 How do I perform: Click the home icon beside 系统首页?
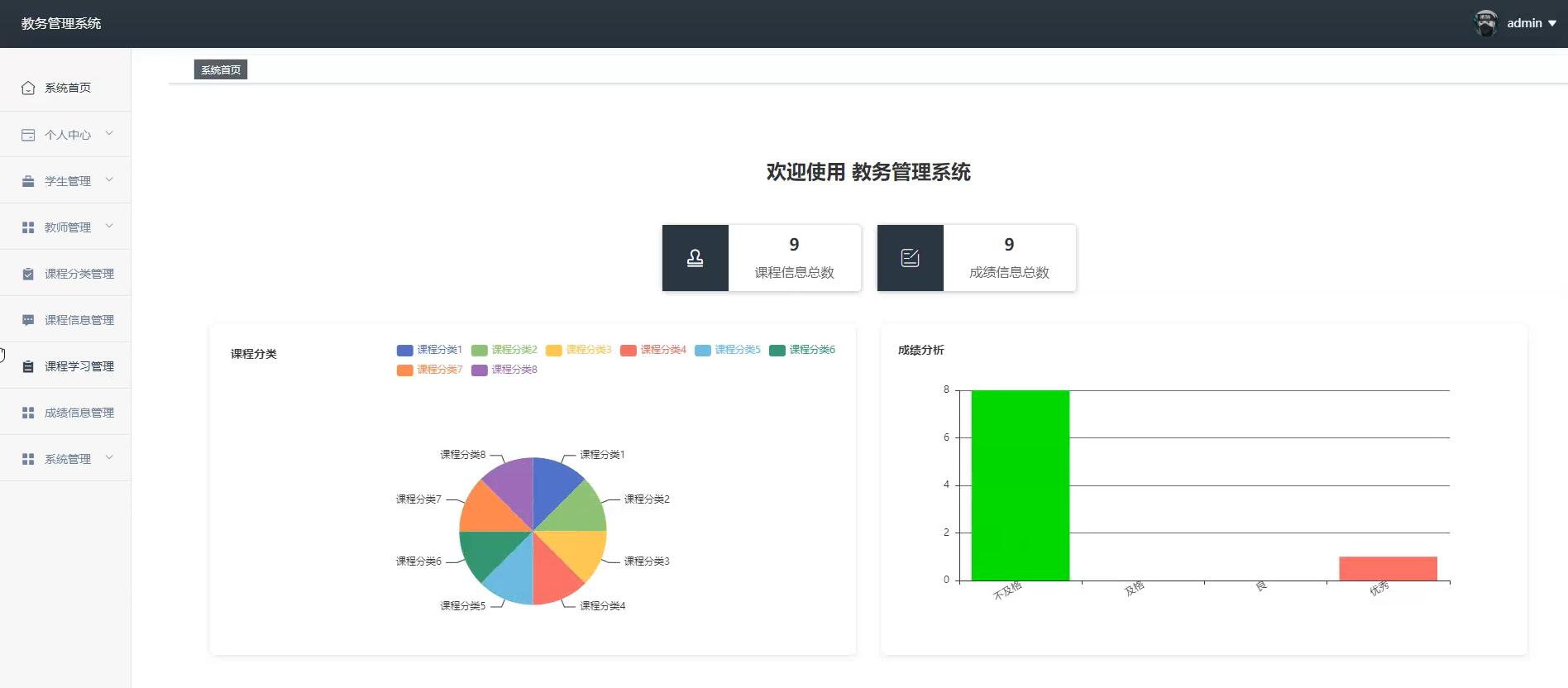[x=28, y=88]
